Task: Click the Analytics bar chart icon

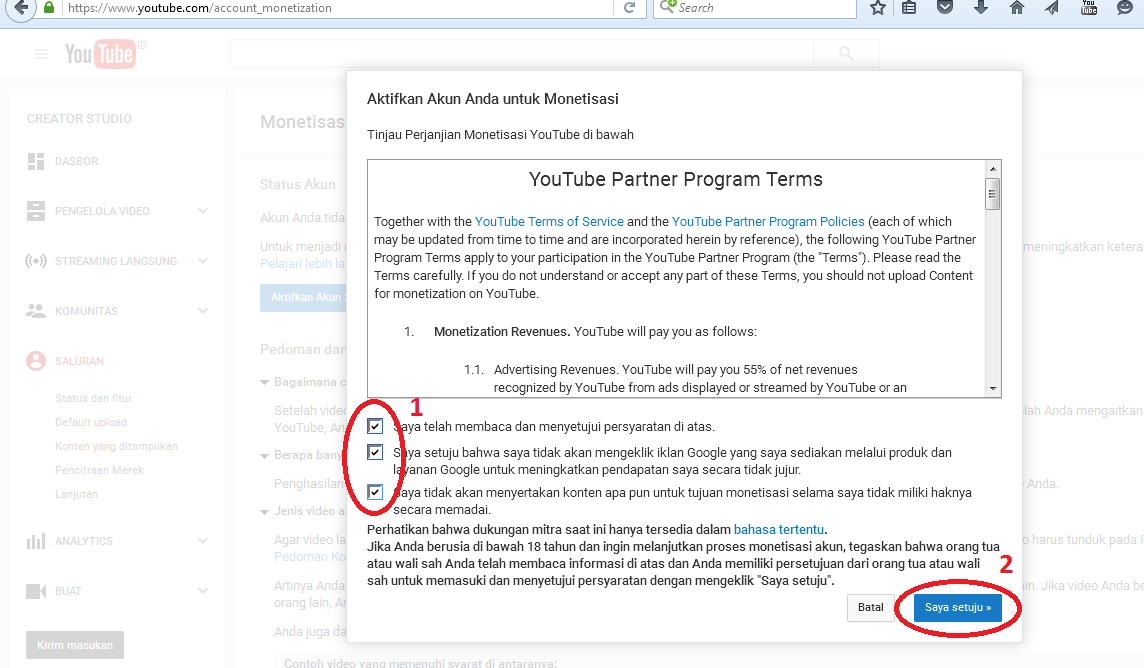Action: (36, 541)
